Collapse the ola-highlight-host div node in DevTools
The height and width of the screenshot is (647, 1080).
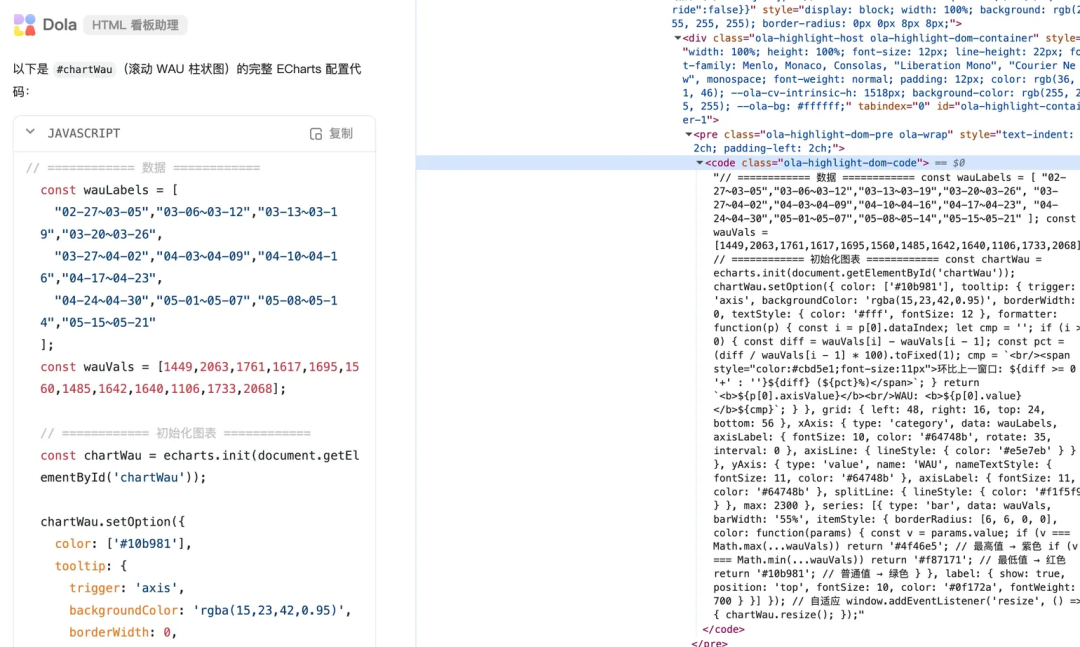point(678,39)
